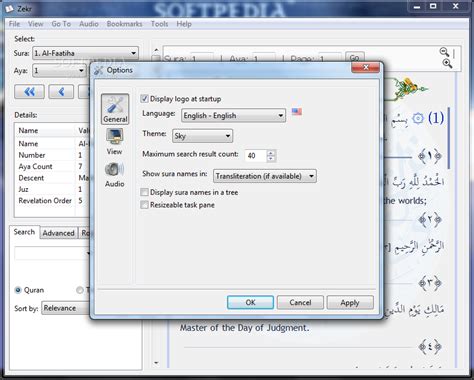Open the Sort by Relevance dropdown
The width and height of the screenshot is (474, 380).
[66, 308]
